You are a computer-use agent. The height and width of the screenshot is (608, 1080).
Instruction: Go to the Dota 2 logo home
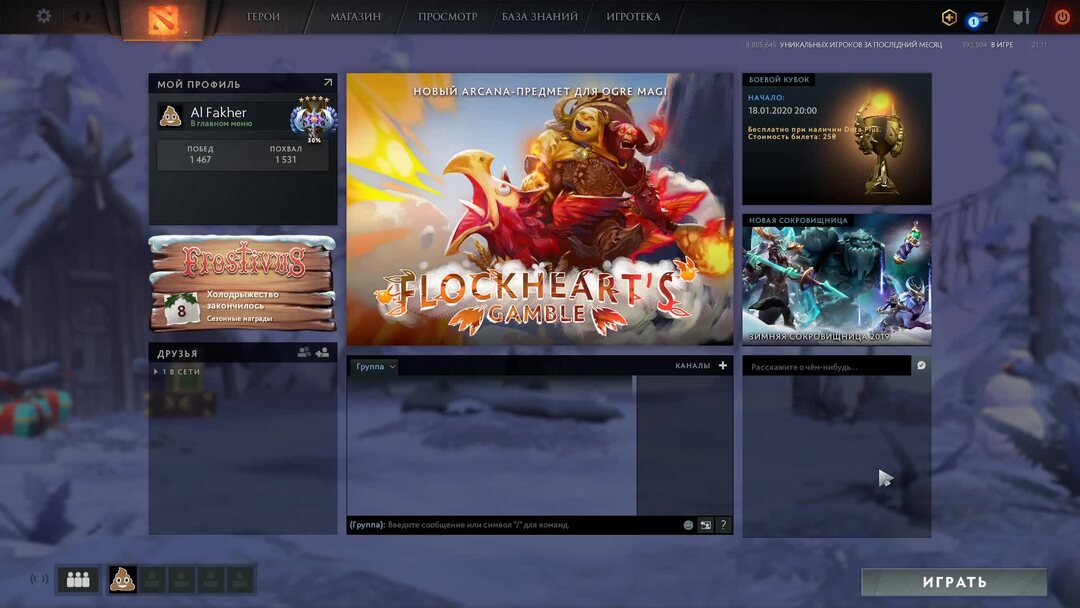click(x=163, y=19)
